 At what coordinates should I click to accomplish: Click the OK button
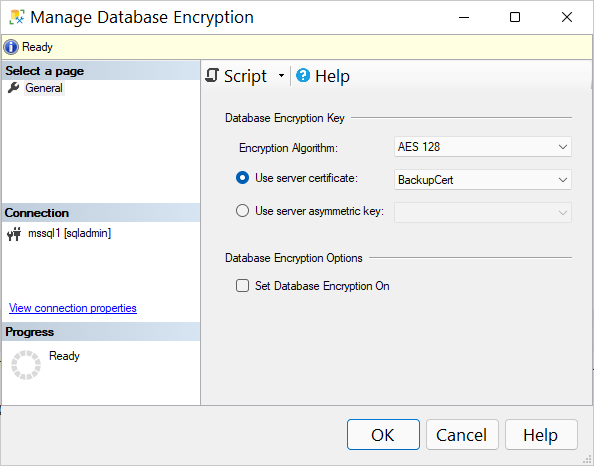(383, 435)
